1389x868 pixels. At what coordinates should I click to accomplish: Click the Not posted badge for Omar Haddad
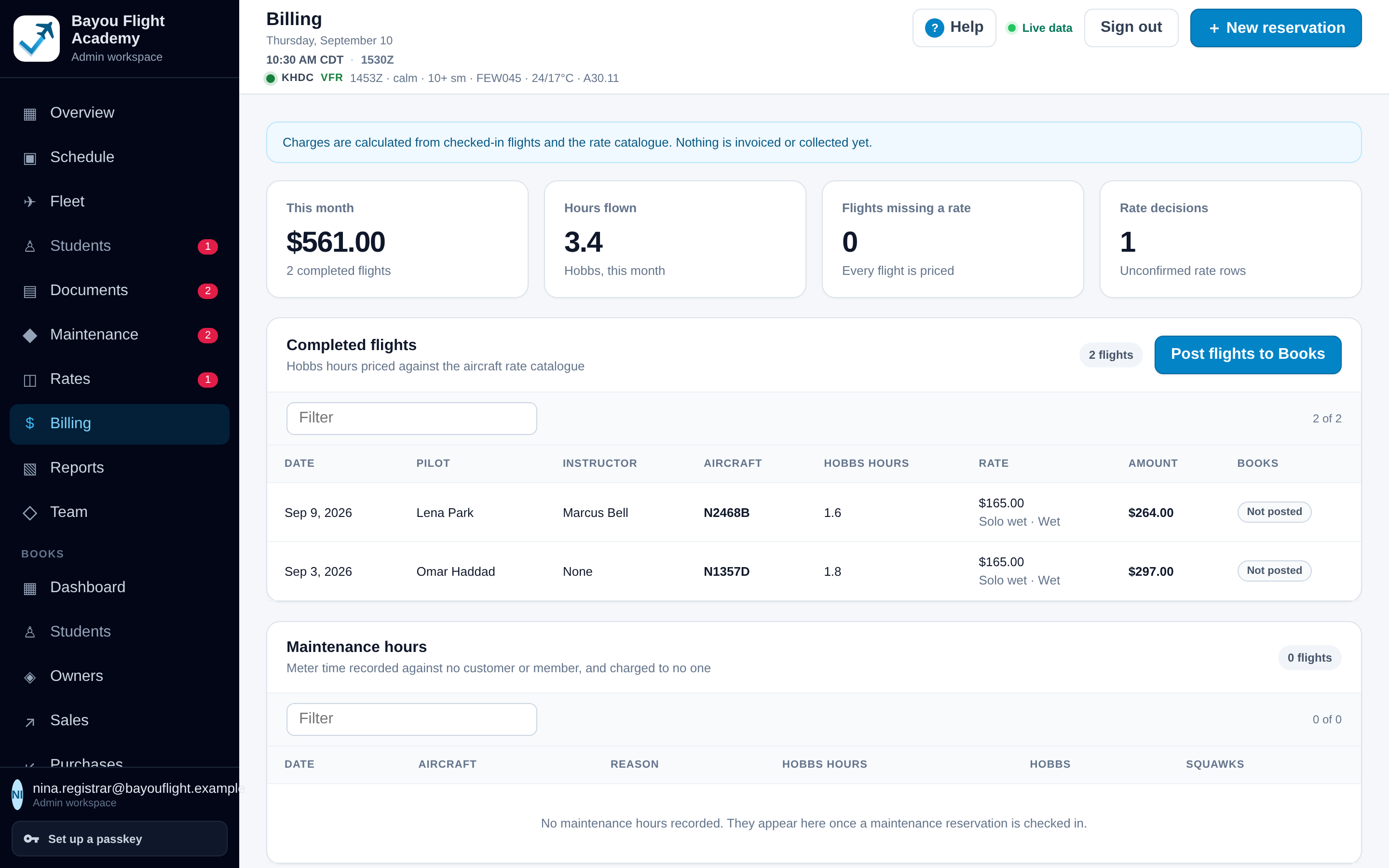pos(1274,570)
